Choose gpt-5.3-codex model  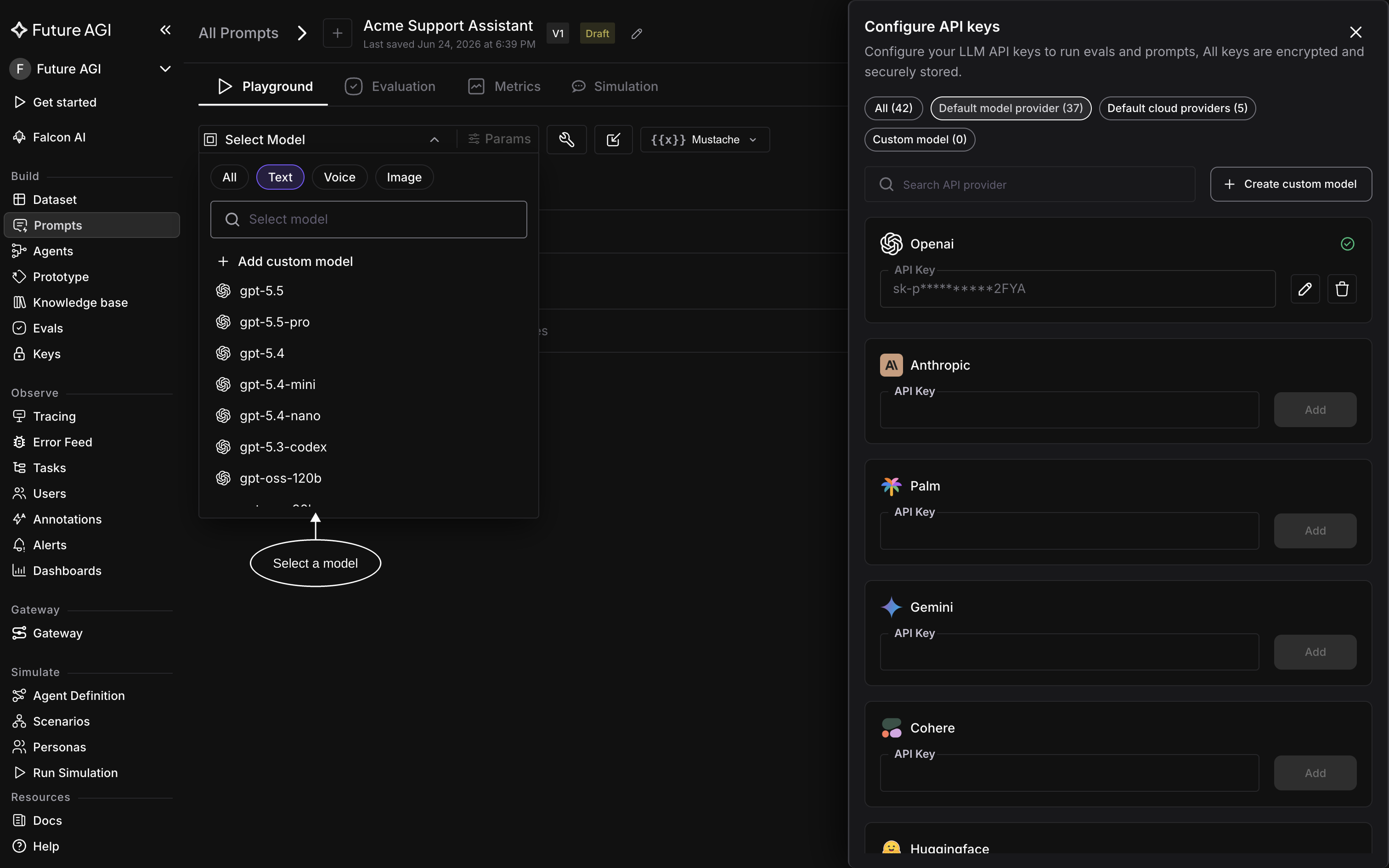click(368, 446)
